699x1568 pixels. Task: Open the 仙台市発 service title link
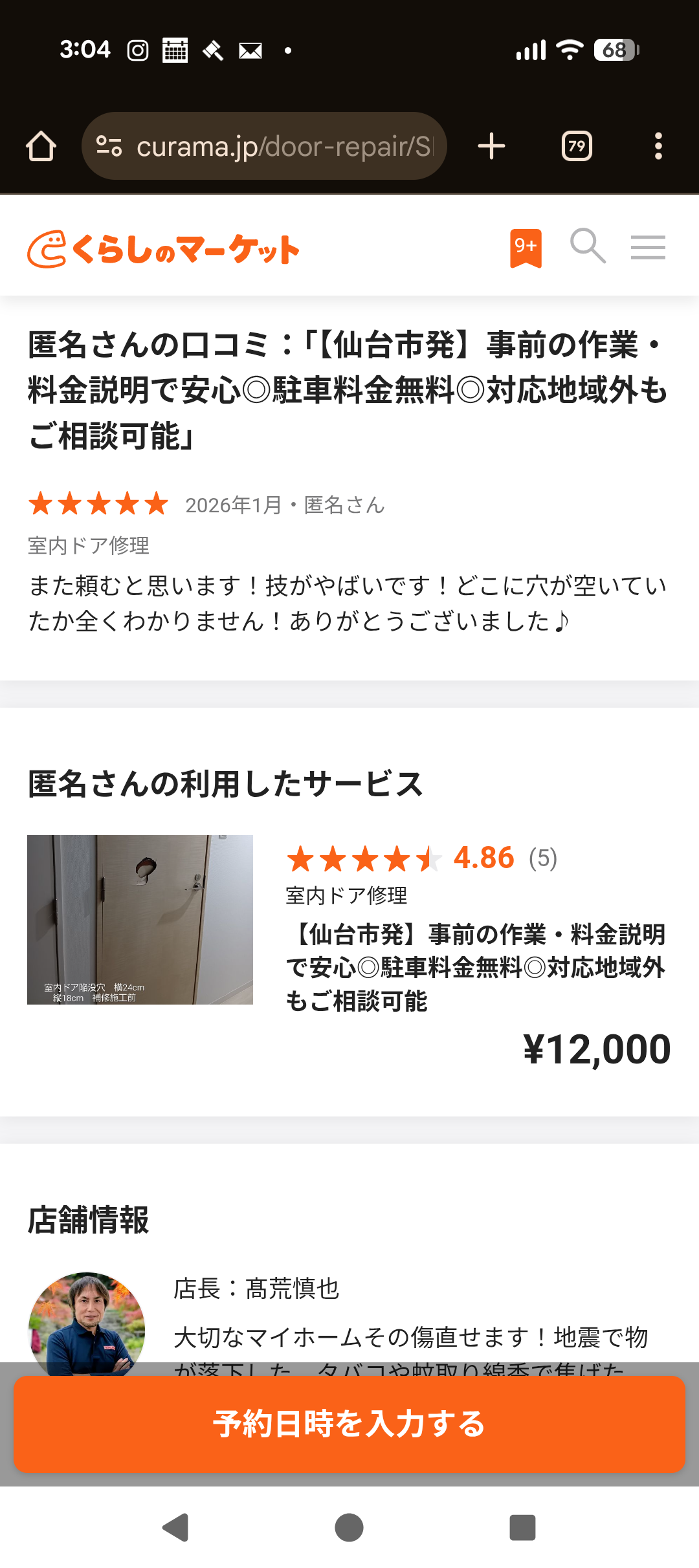click(476, 967)
